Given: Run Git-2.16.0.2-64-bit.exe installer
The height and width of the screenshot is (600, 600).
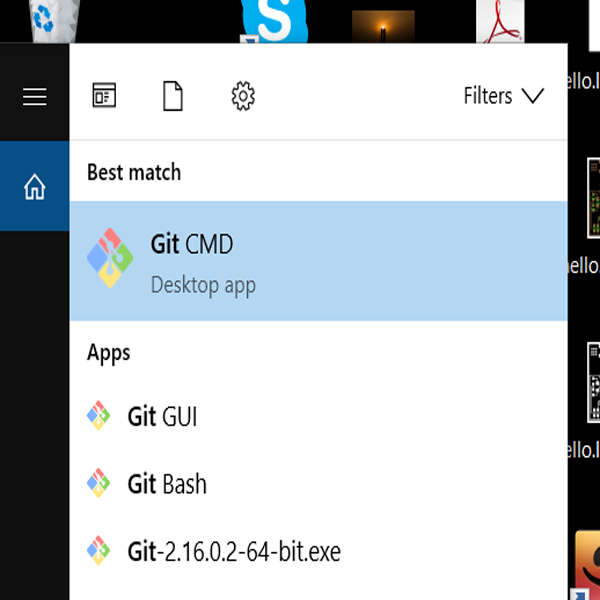Looking at the screenshot, I should [x=234, y=551].
